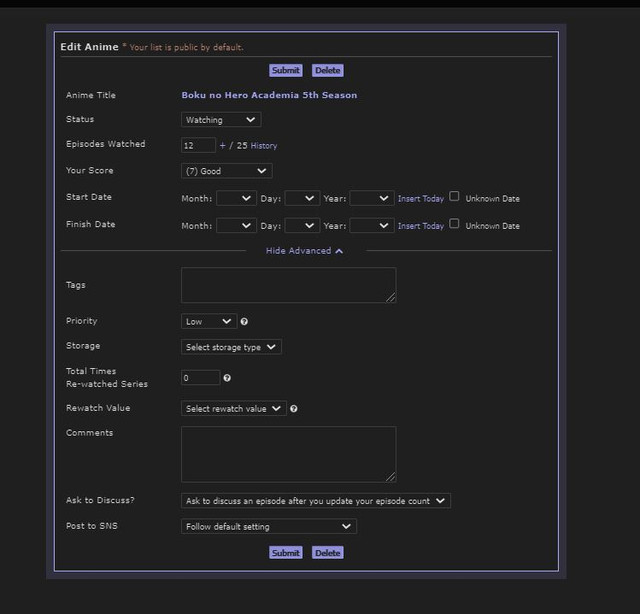This screenshot has height=614, width=640.
Task: Click into the Comments text area
Action: 289,454
